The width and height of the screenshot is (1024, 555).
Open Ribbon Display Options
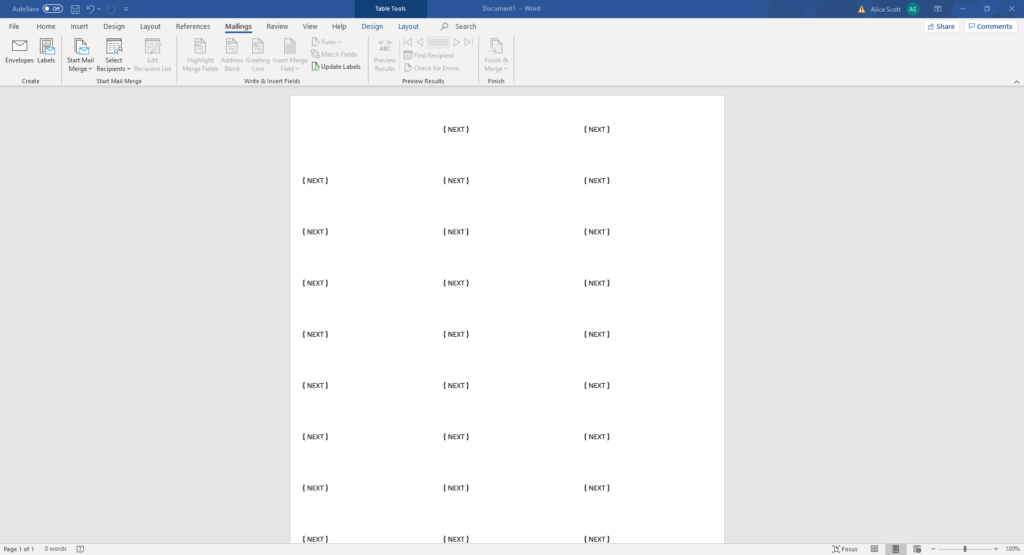tap(937, 9)
